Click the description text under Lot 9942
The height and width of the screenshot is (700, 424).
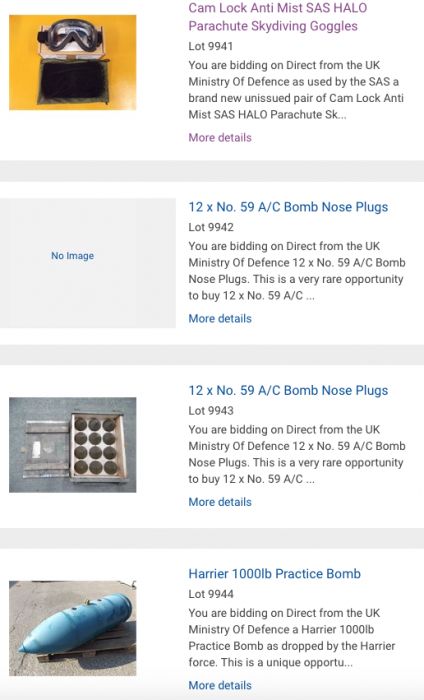[297, 271]
